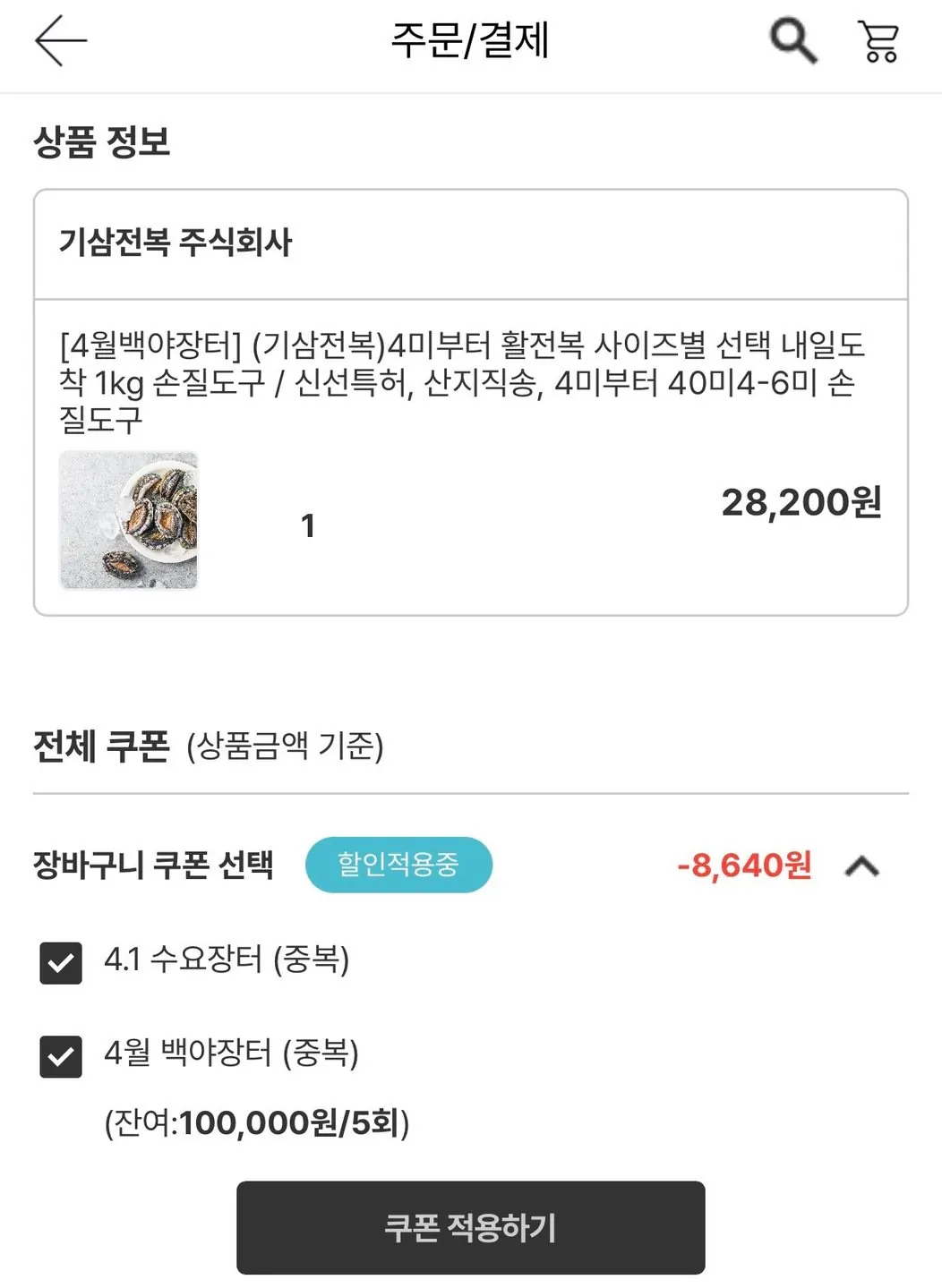The width and height of the screenshot is (942, 1288).
Task: Tap the 주문/결제 page title
Action: (470, 40)
